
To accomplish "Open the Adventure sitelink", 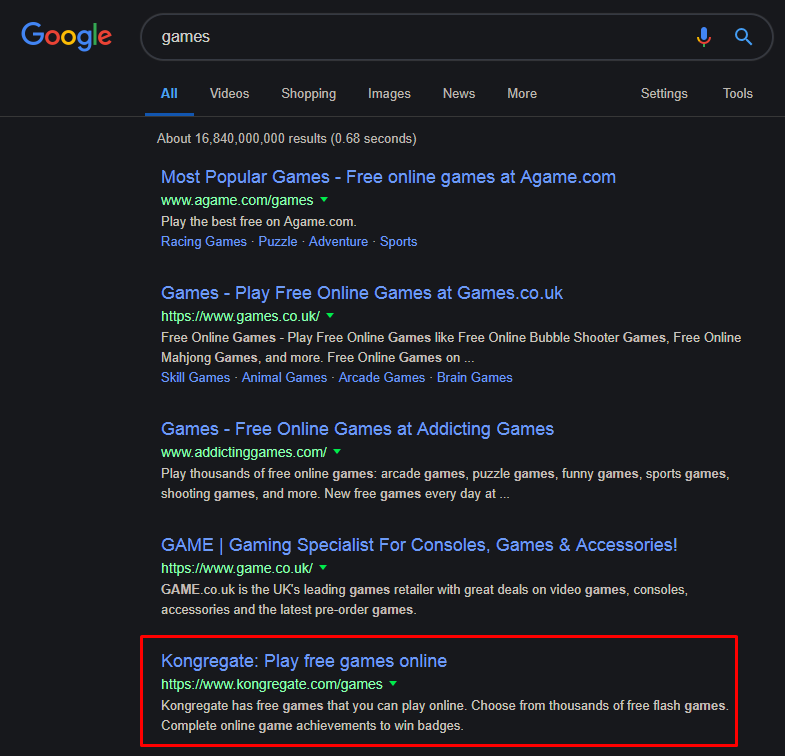I will coord(338,241).
